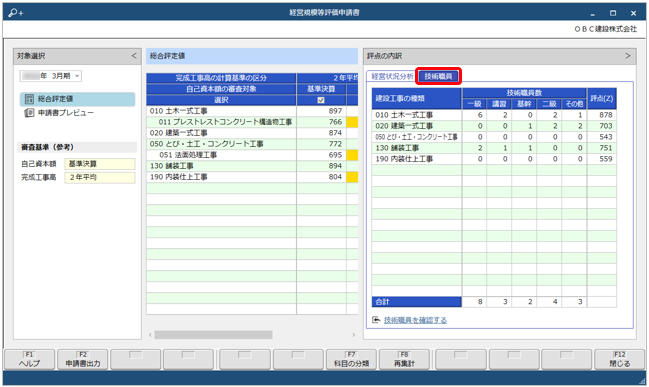Viewport: 649px width, 387px height.
Task: Click F2 申請書出力 button
Action: (82, 359)
